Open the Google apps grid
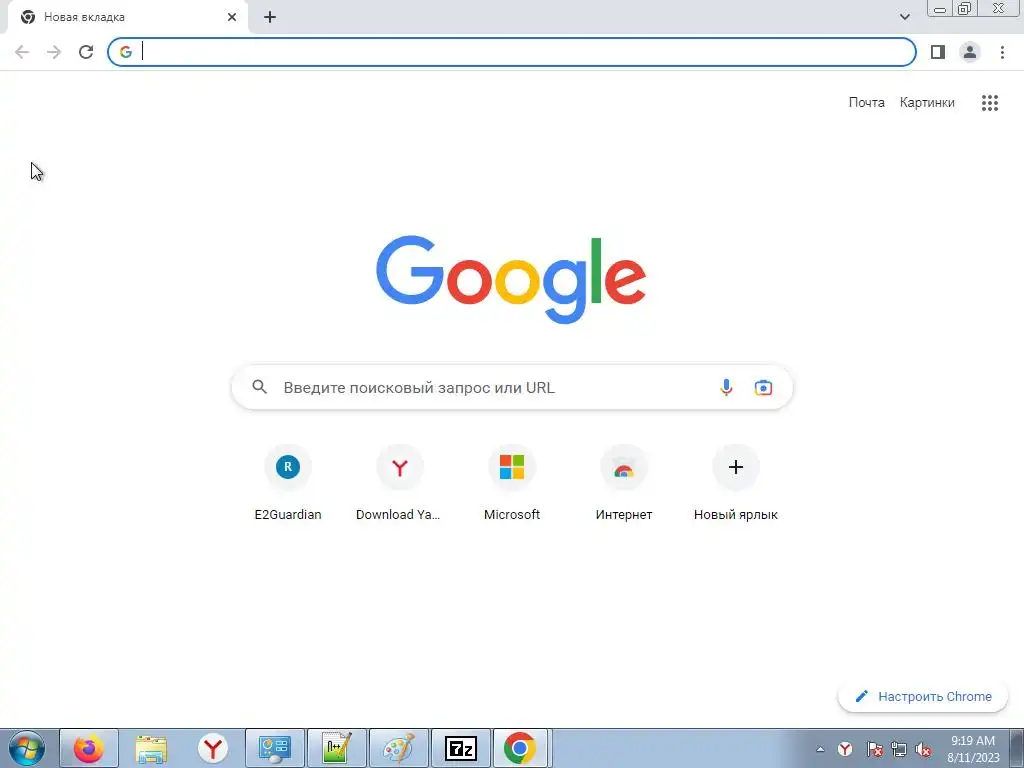The height and width of the screenshot is (768, 1024). [x=989, y=103]
